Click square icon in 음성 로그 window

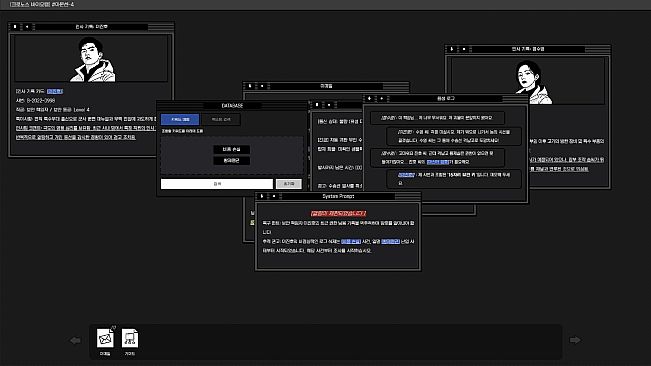tap(382, 98)
